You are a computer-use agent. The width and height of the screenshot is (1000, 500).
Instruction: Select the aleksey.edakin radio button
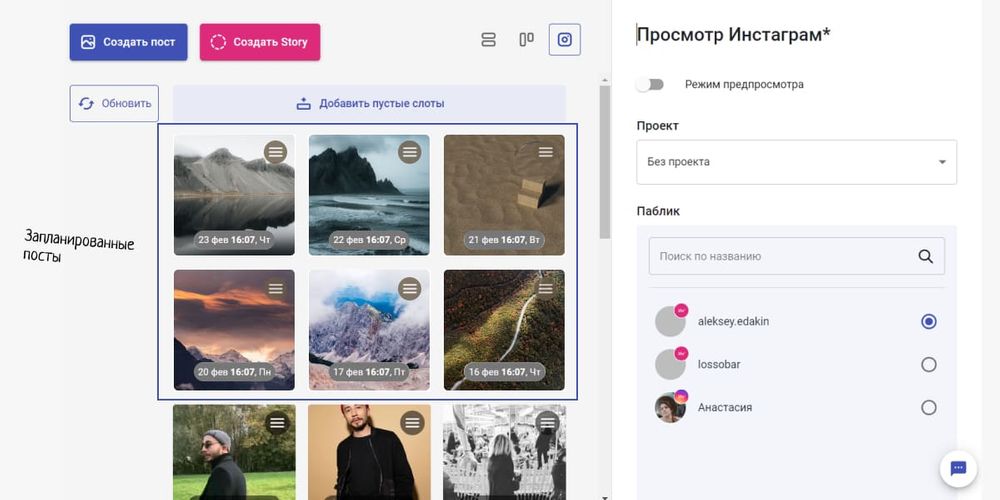coord(928,322)
